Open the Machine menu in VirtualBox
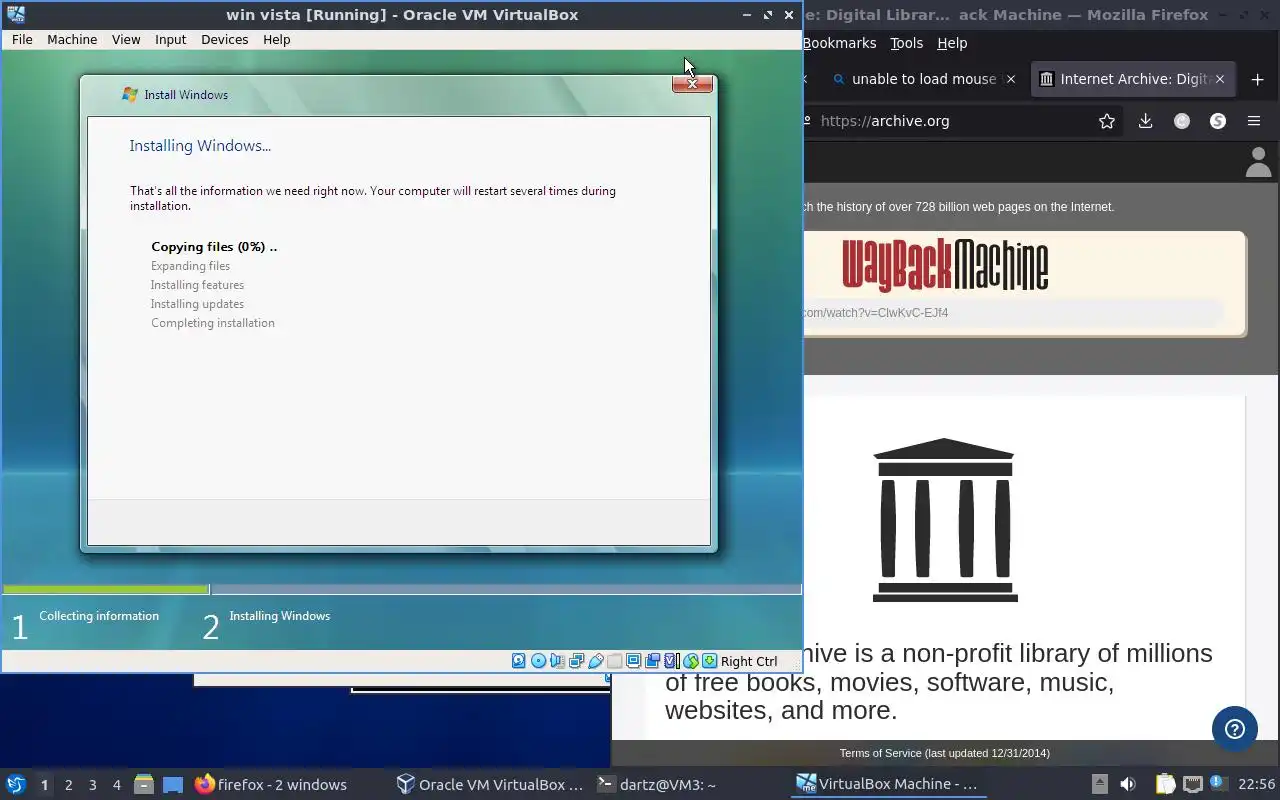This screenshot has height=800, width=1280. pos(72,39)
